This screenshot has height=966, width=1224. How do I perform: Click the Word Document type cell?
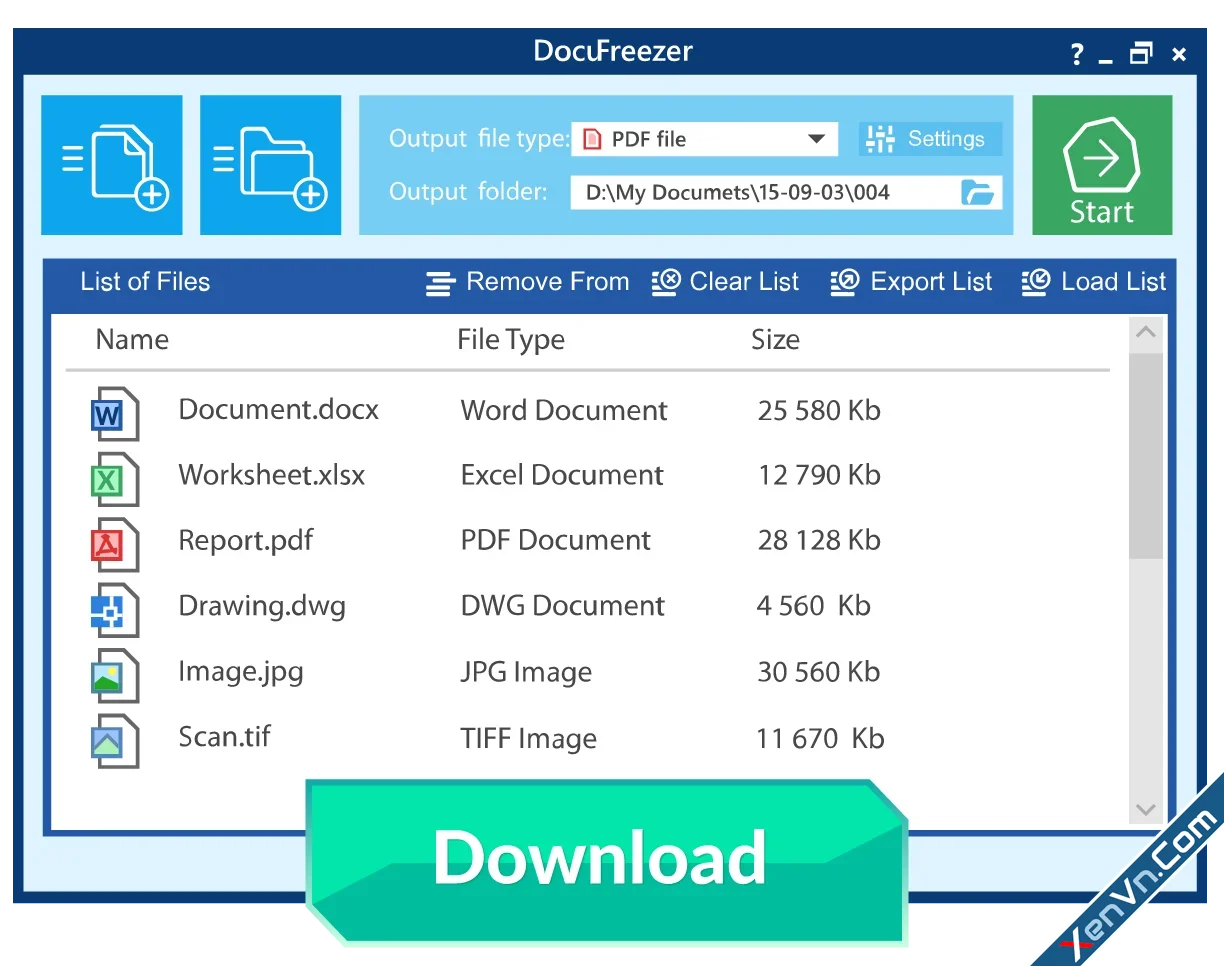tap(564, 410)
